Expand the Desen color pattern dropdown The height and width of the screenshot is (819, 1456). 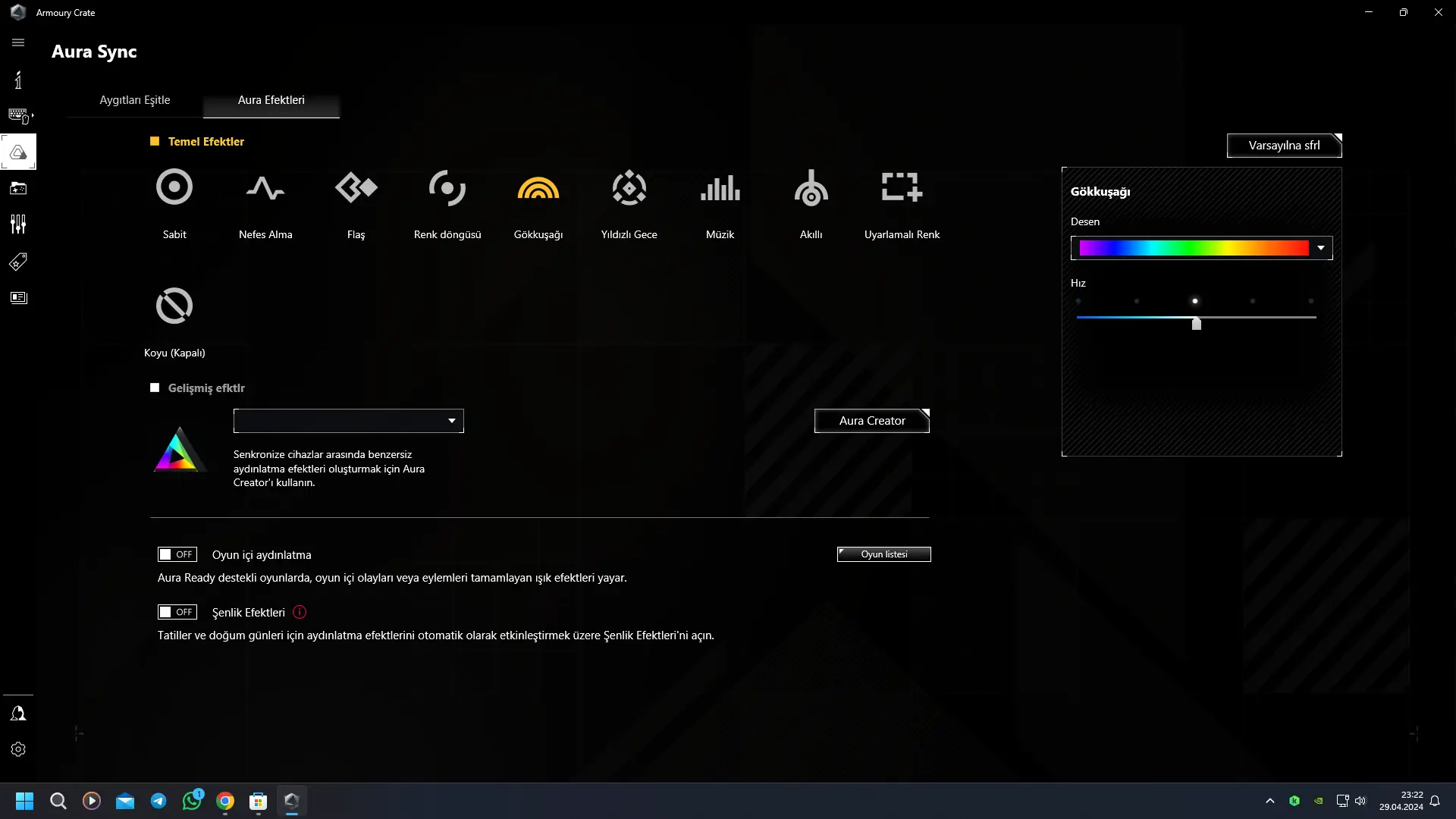point(1321,248)
